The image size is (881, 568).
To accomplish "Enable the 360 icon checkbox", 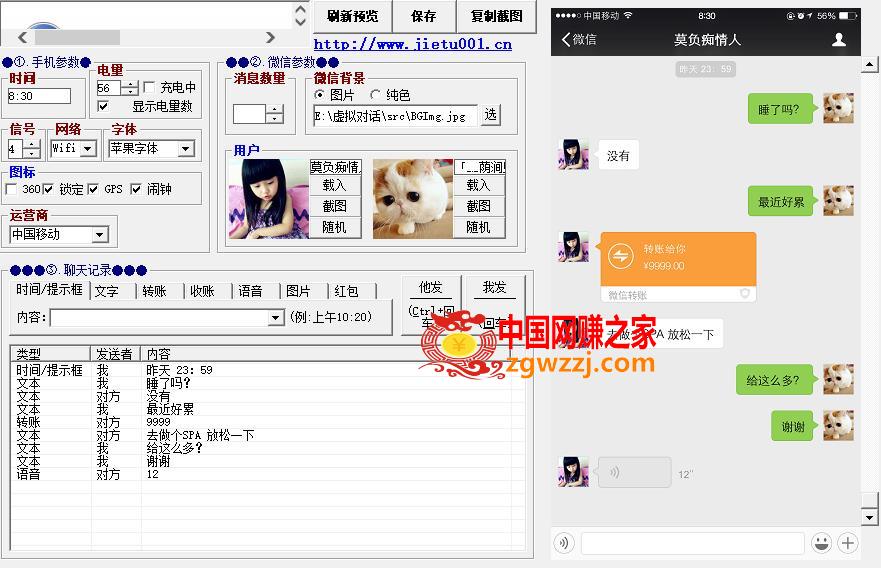I will tap(11, 189).
